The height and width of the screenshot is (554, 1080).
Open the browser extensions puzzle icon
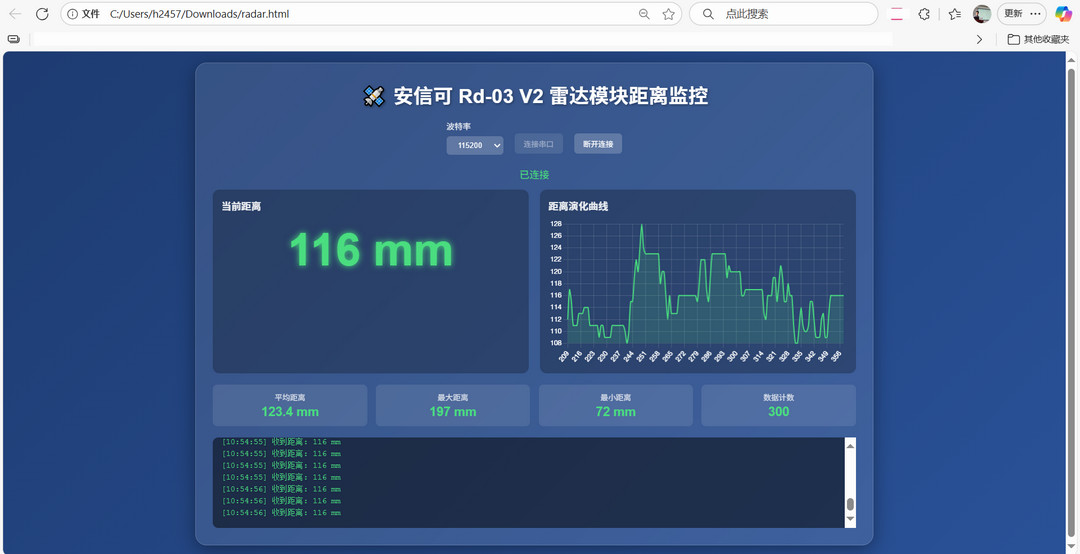924,14
